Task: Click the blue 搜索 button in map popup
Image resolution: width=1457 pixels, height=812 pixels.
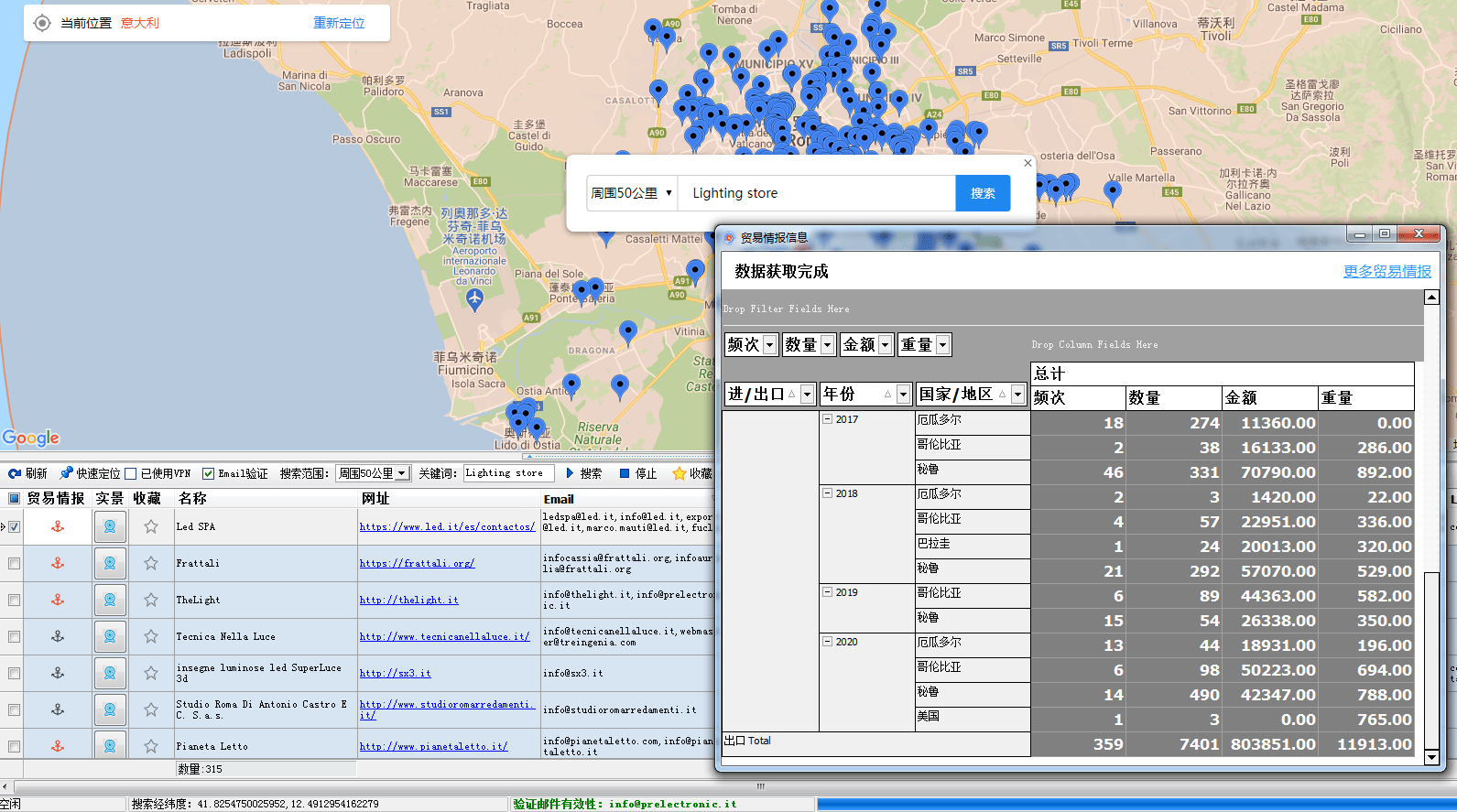Action: [x=983, y=193]
